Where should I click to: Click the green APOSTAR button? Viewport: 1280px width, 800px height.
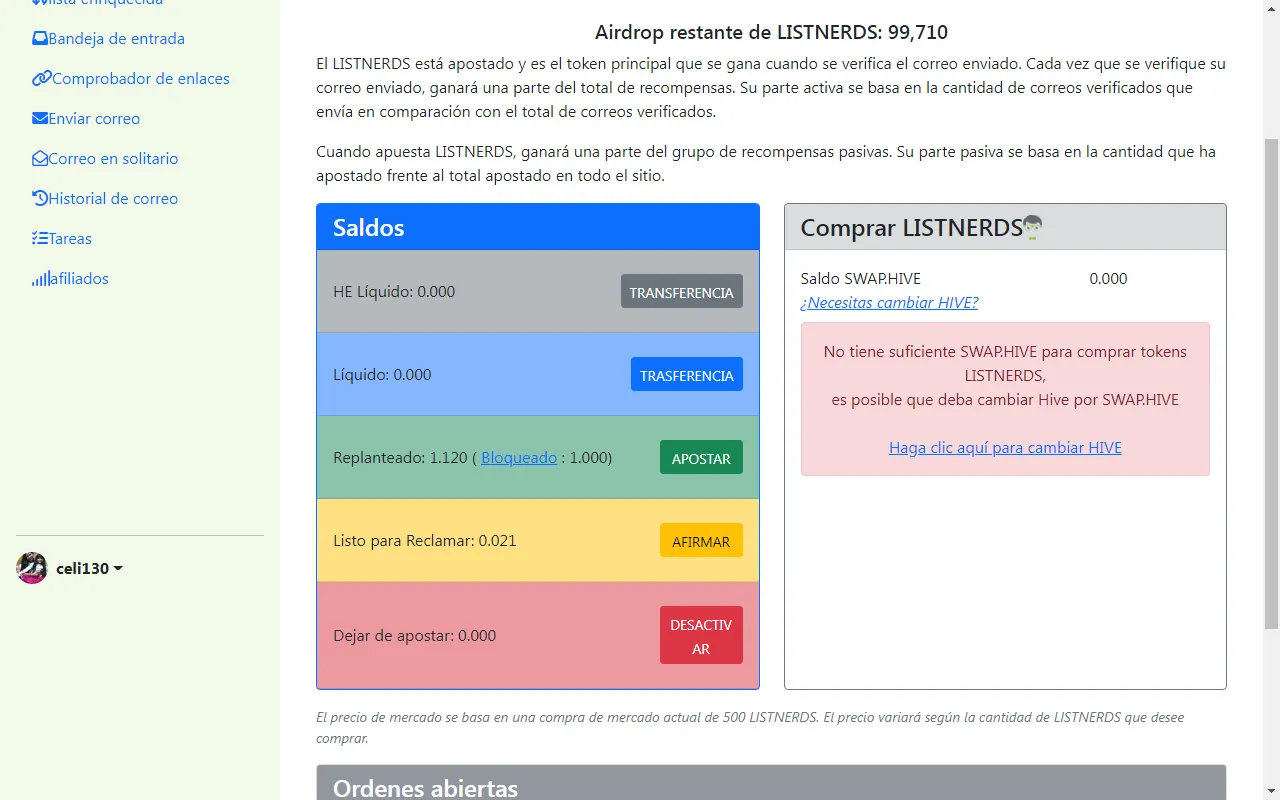[701, 458]
